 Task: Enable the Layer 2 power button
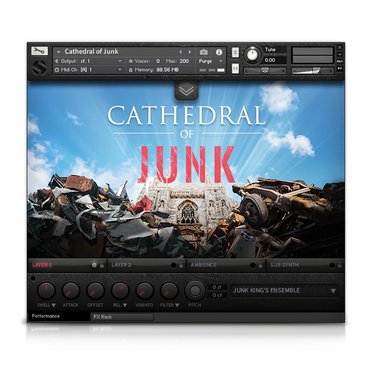[x=173, y=265]
